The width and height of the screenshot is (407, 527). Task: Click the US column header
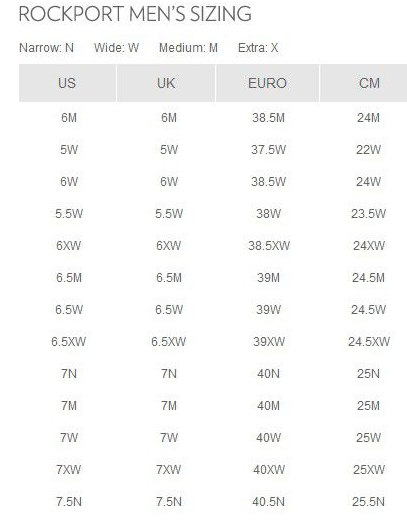[67, 83]
